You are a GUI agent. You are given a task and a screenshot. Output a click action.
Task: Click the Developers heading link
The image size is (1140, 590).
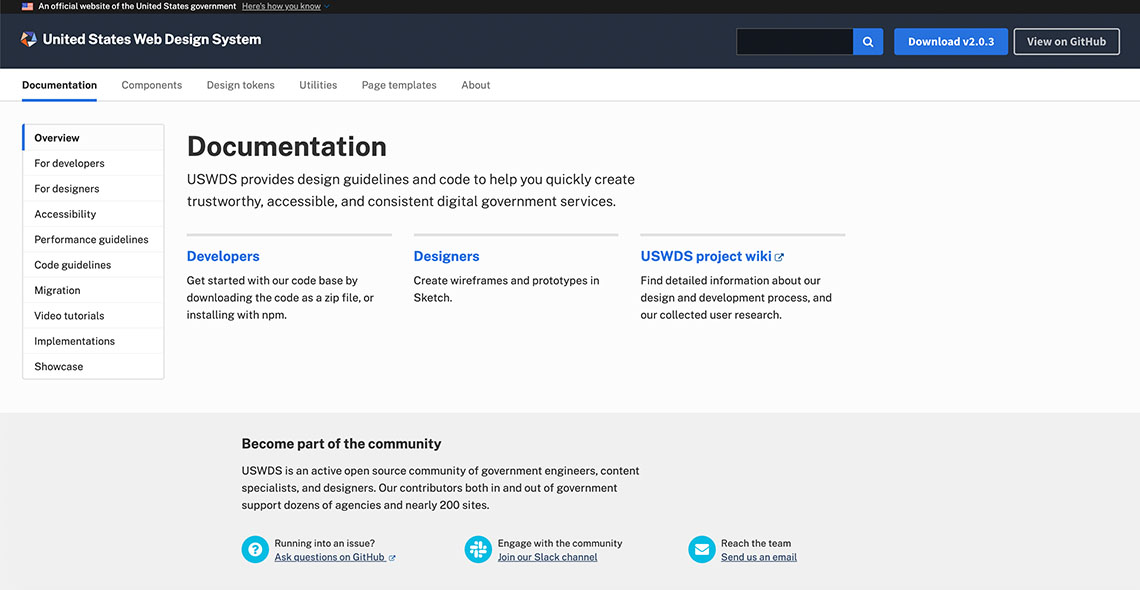[x=223, y=257]
